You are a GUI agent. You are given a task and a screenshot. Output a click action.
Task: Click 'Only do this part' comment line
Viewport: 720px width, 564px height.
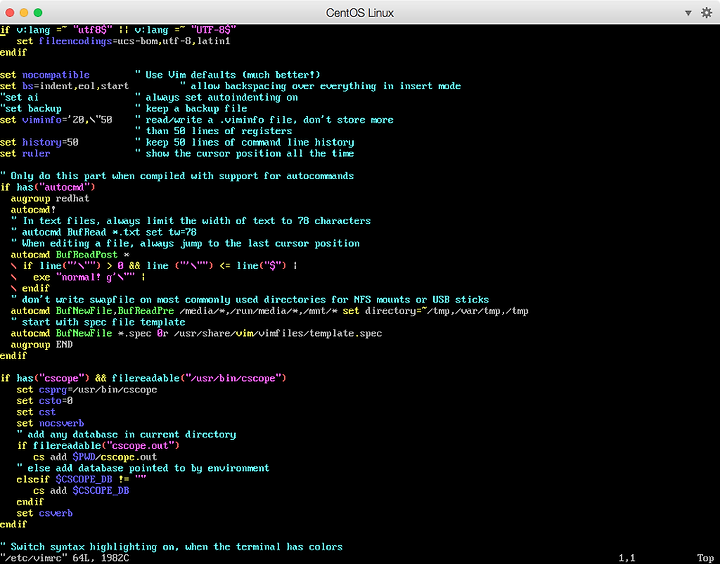(177, 176)
